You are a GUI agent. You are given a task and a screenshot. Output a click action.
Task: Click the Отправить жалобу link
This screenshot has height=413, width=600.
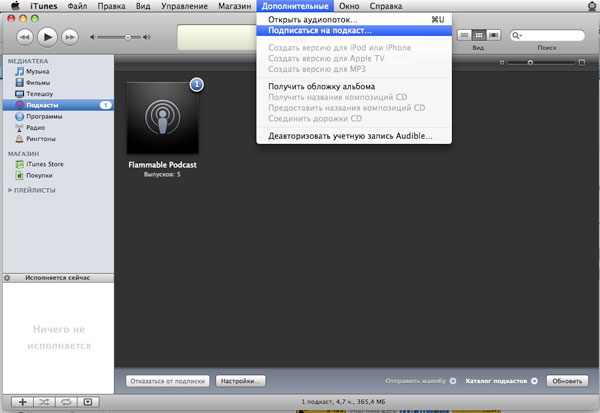click(x=421, y=381)
